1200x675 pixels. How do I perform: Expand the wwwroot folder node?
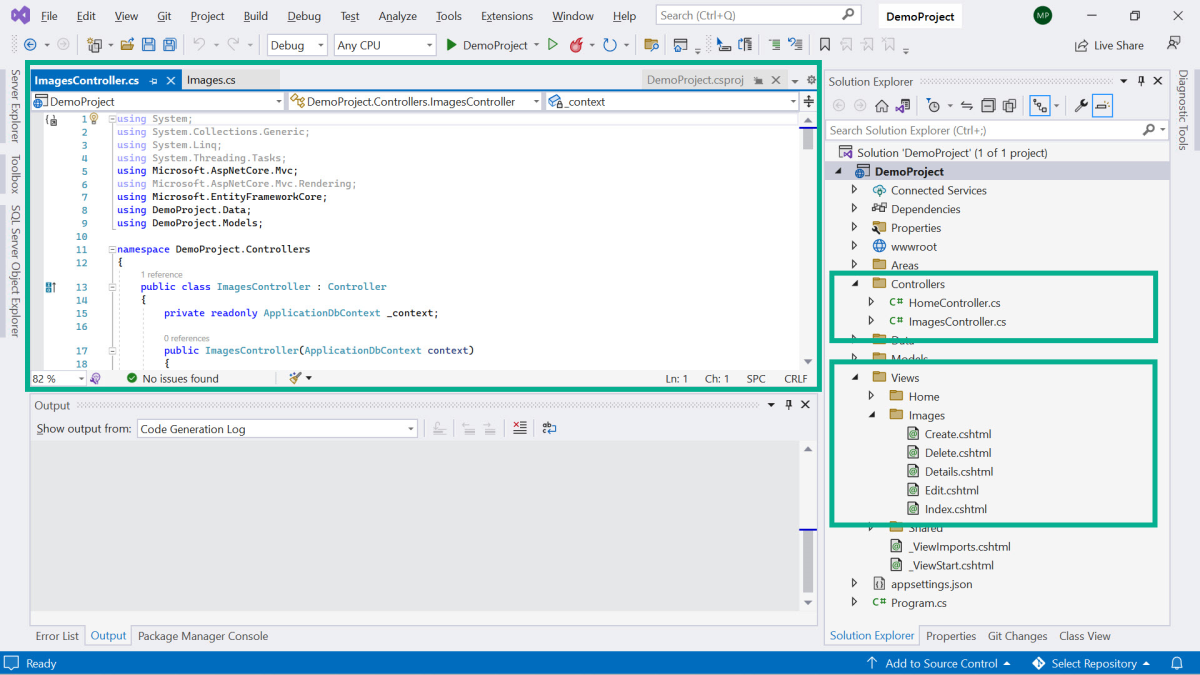tap(854, 246)
